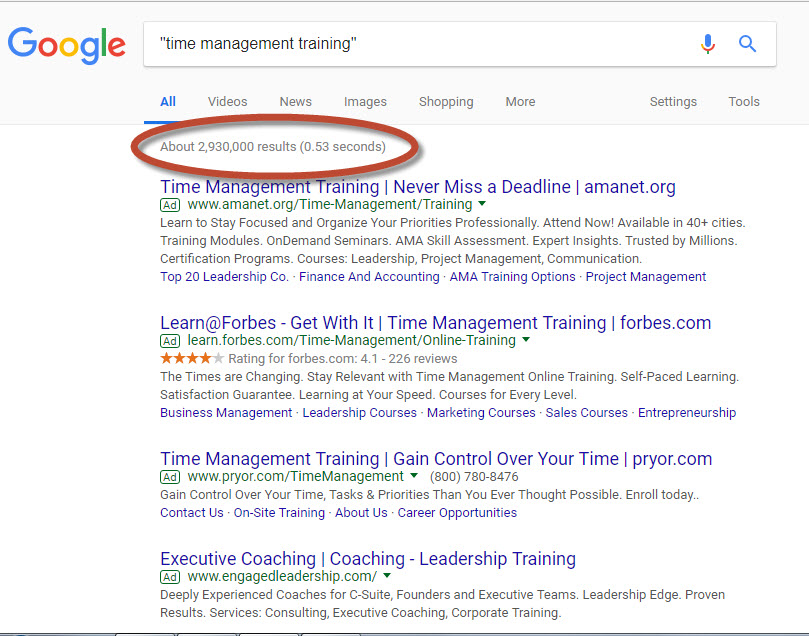Switch to the News tab
Image resolution: width=809 pixels, height=636 pixels.
click(x=296, y=102)
